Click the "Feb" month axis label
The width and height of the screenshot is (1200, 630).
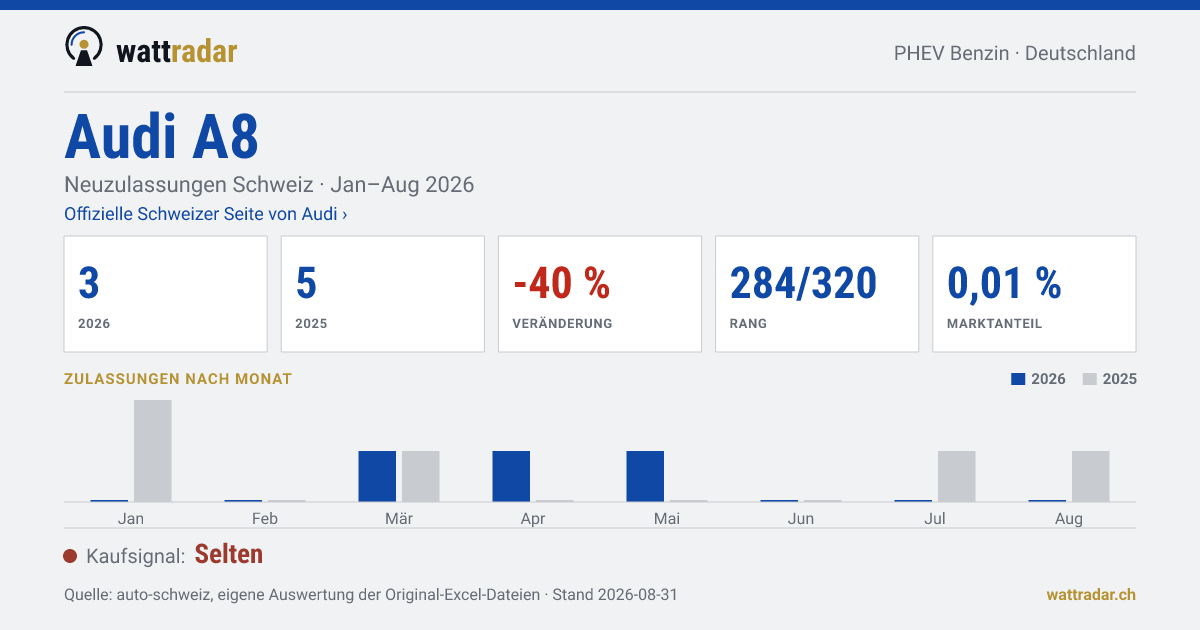click(x=265, y=519)
